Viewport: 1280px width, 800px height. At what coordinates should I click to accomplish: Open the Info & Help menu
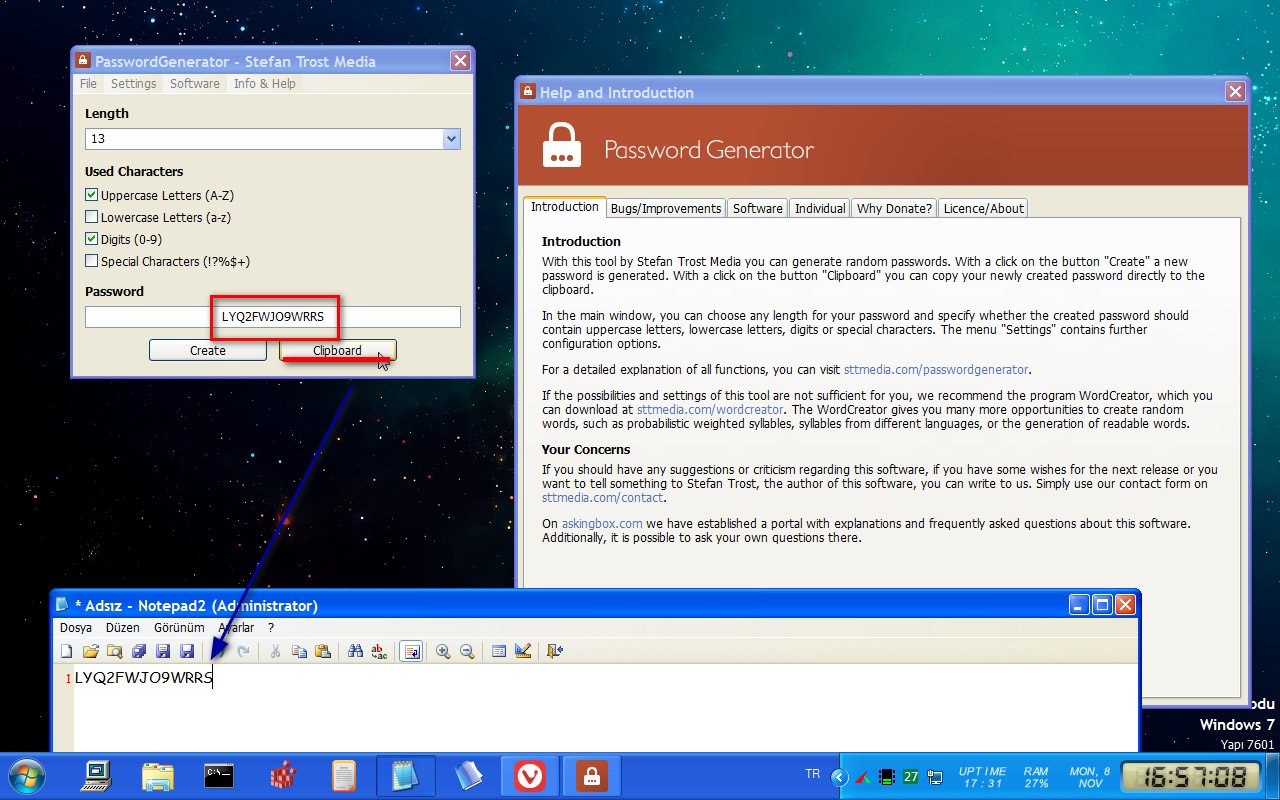[x=265, y=84]
